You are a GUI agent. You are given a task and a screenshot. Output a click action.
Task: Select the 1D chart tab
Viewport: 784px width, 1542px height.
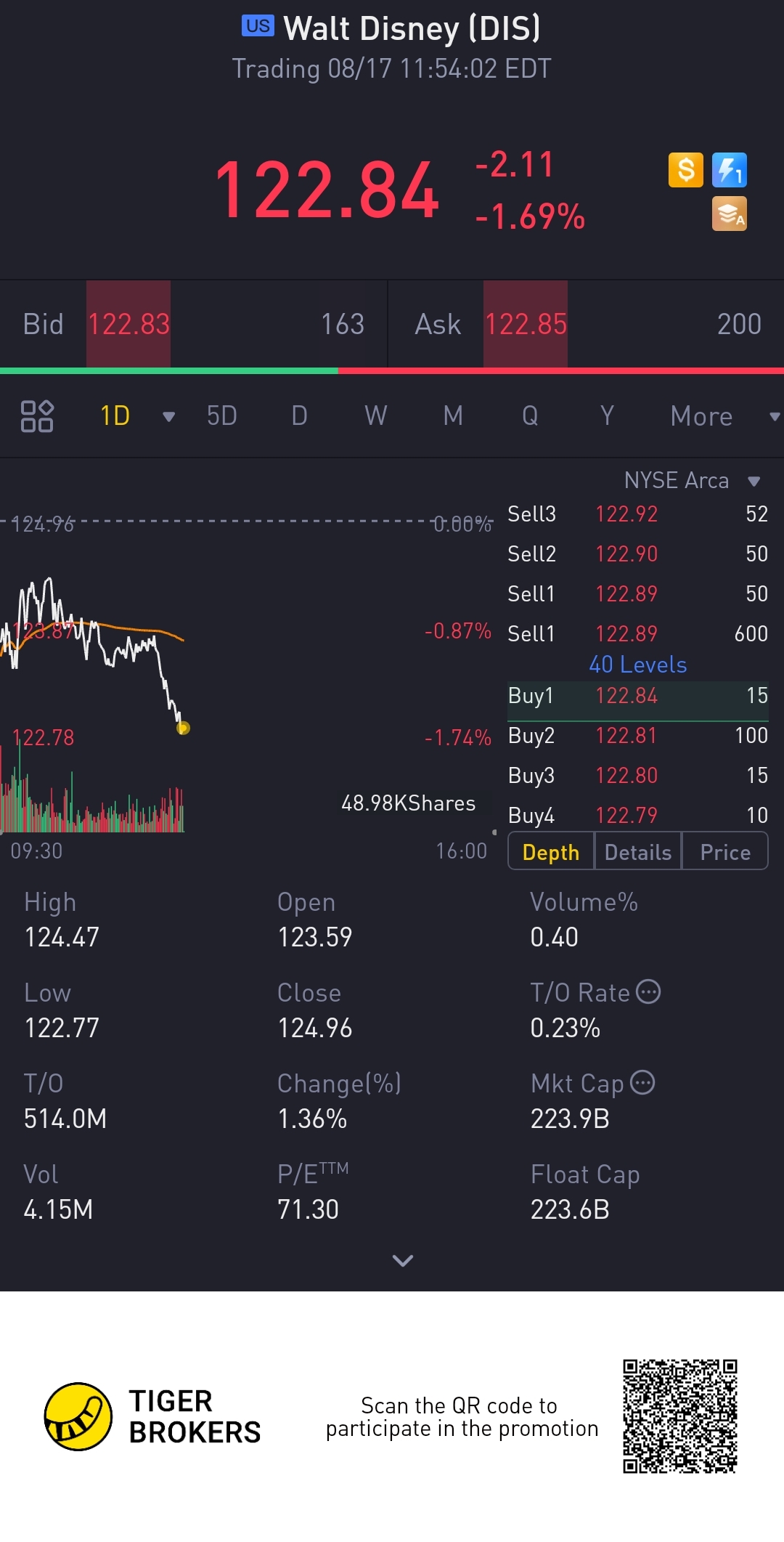(x=115, y=416)
